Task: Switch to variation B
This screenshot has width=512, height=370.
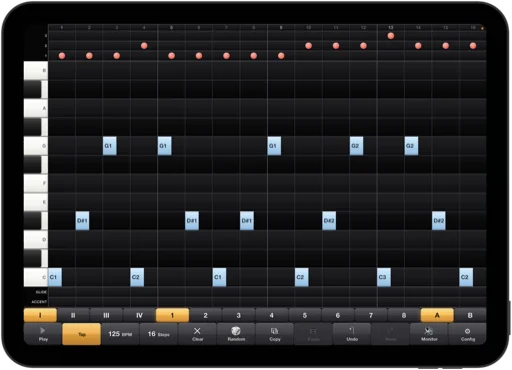Action: tap(470, 315)
